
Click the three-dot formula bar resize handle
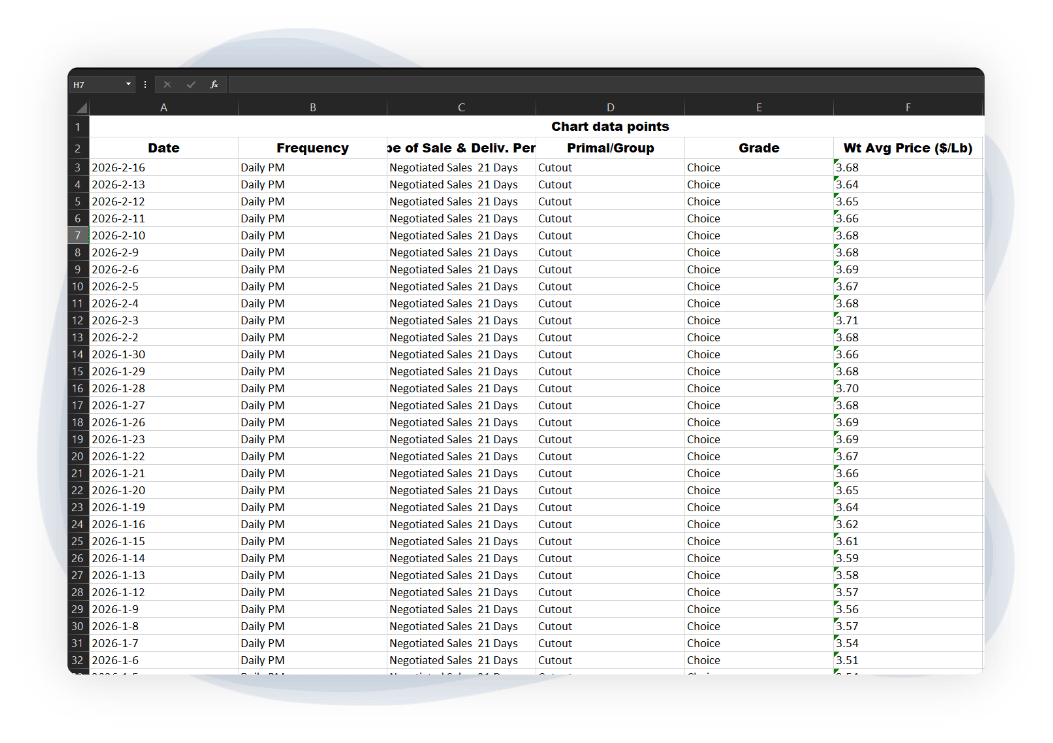click(145, 85)
